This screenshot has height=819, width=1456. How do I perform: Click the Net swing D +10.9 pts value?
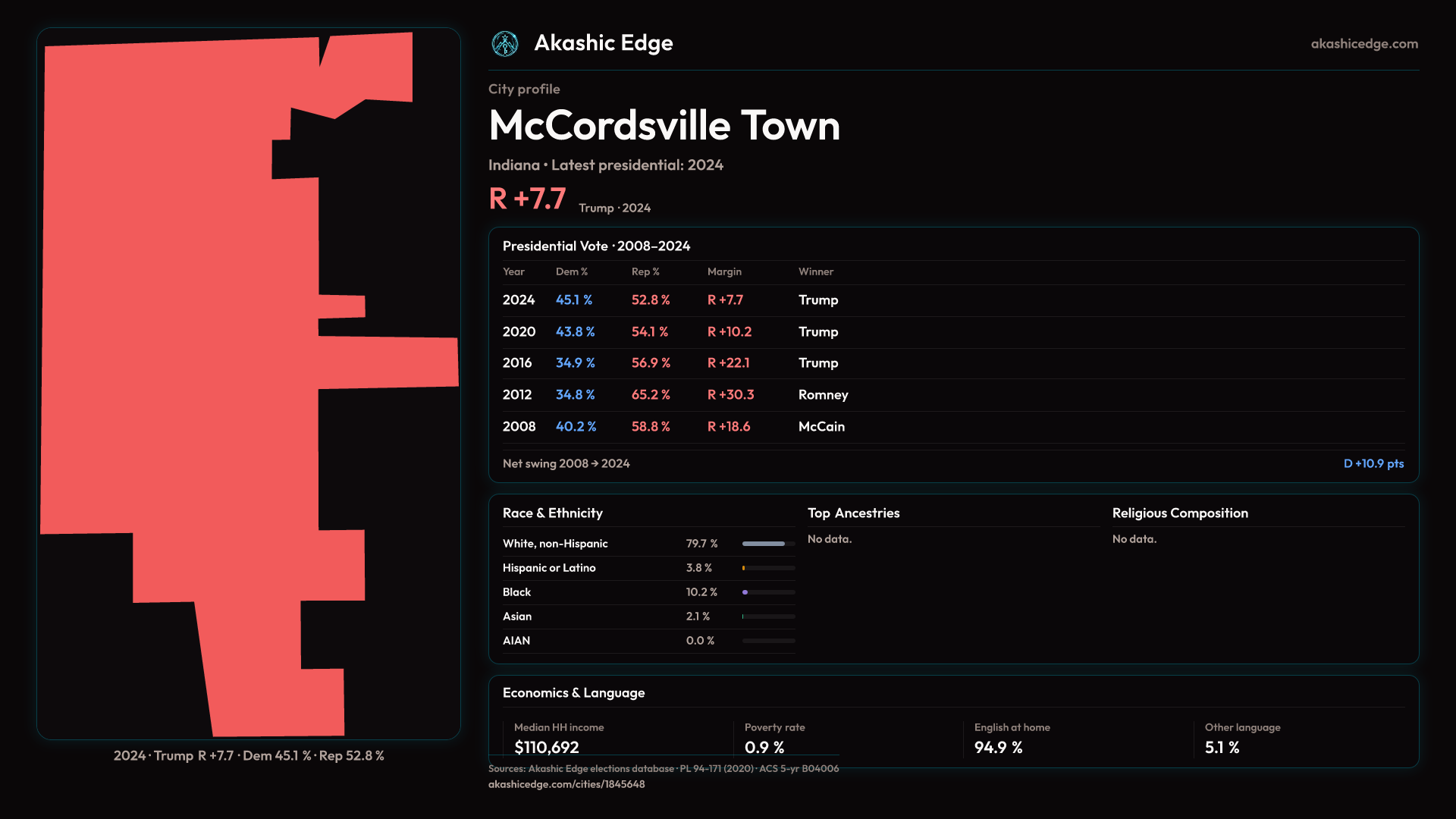click(x=1373, y=463)
